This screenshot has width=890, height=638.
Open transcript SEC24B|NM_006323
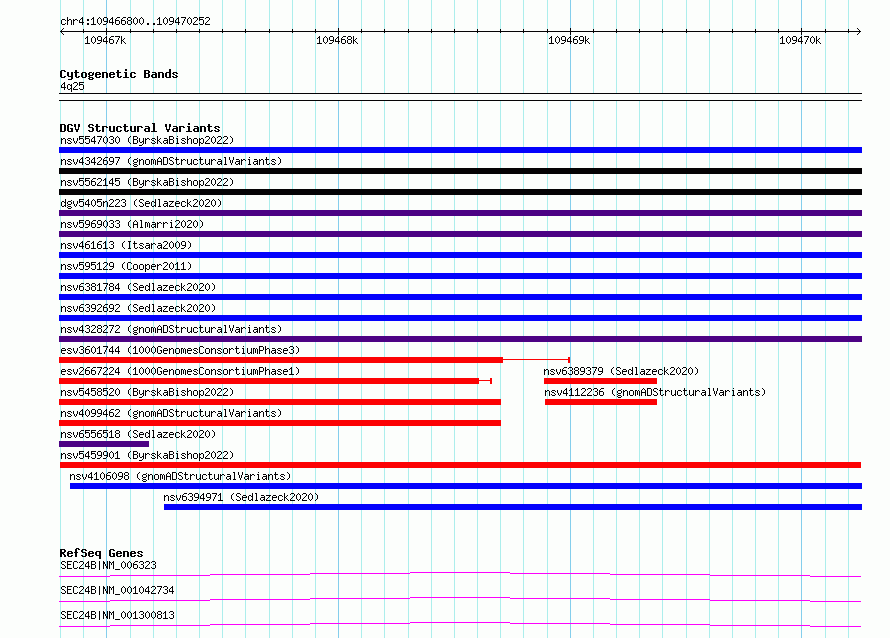[x=108, y=565]
